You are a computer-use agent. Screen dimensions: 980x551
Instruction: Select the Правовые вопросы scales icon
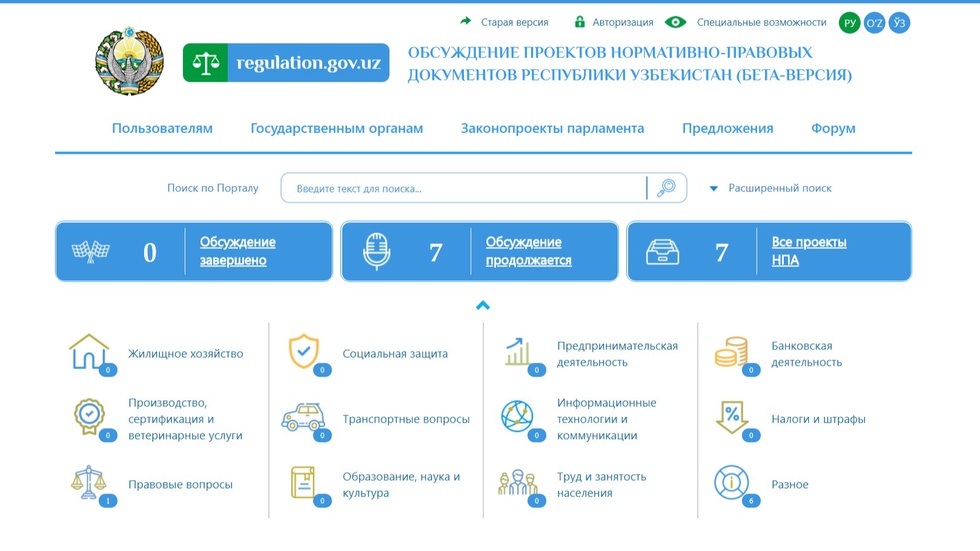coord(89,483)
